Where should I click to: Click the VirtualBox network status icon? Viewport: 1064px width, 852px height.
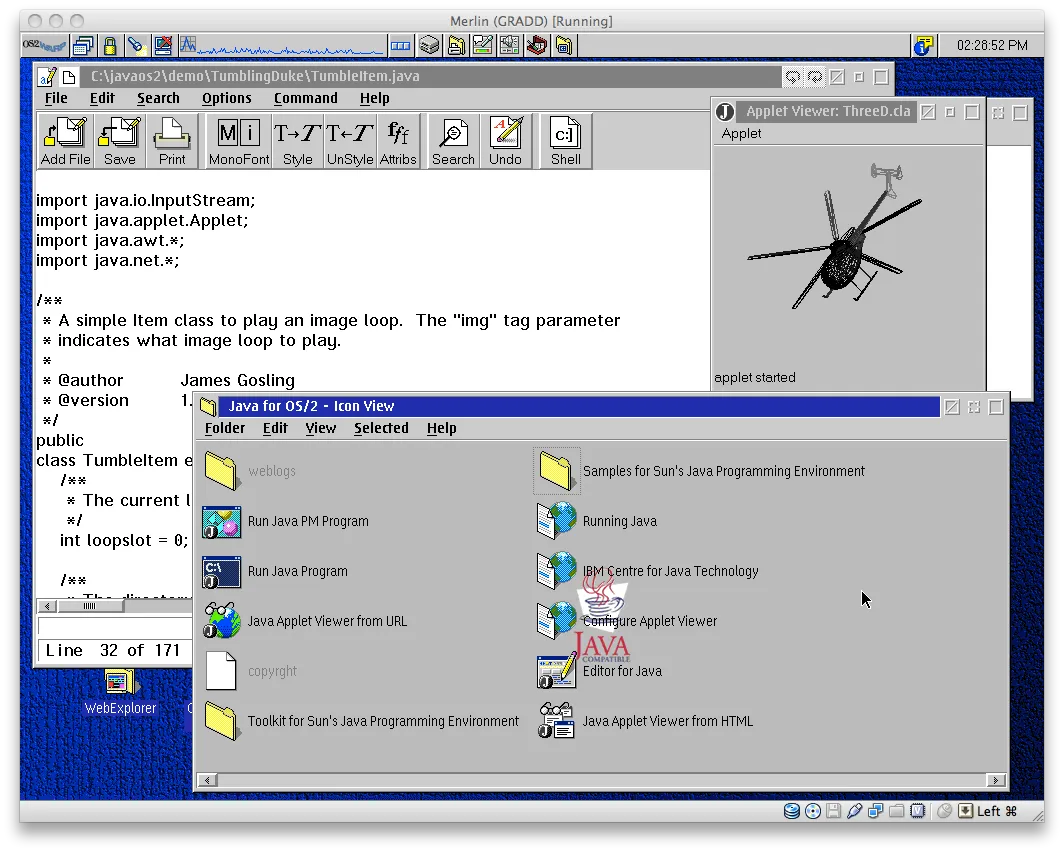(x=875, y=811)
